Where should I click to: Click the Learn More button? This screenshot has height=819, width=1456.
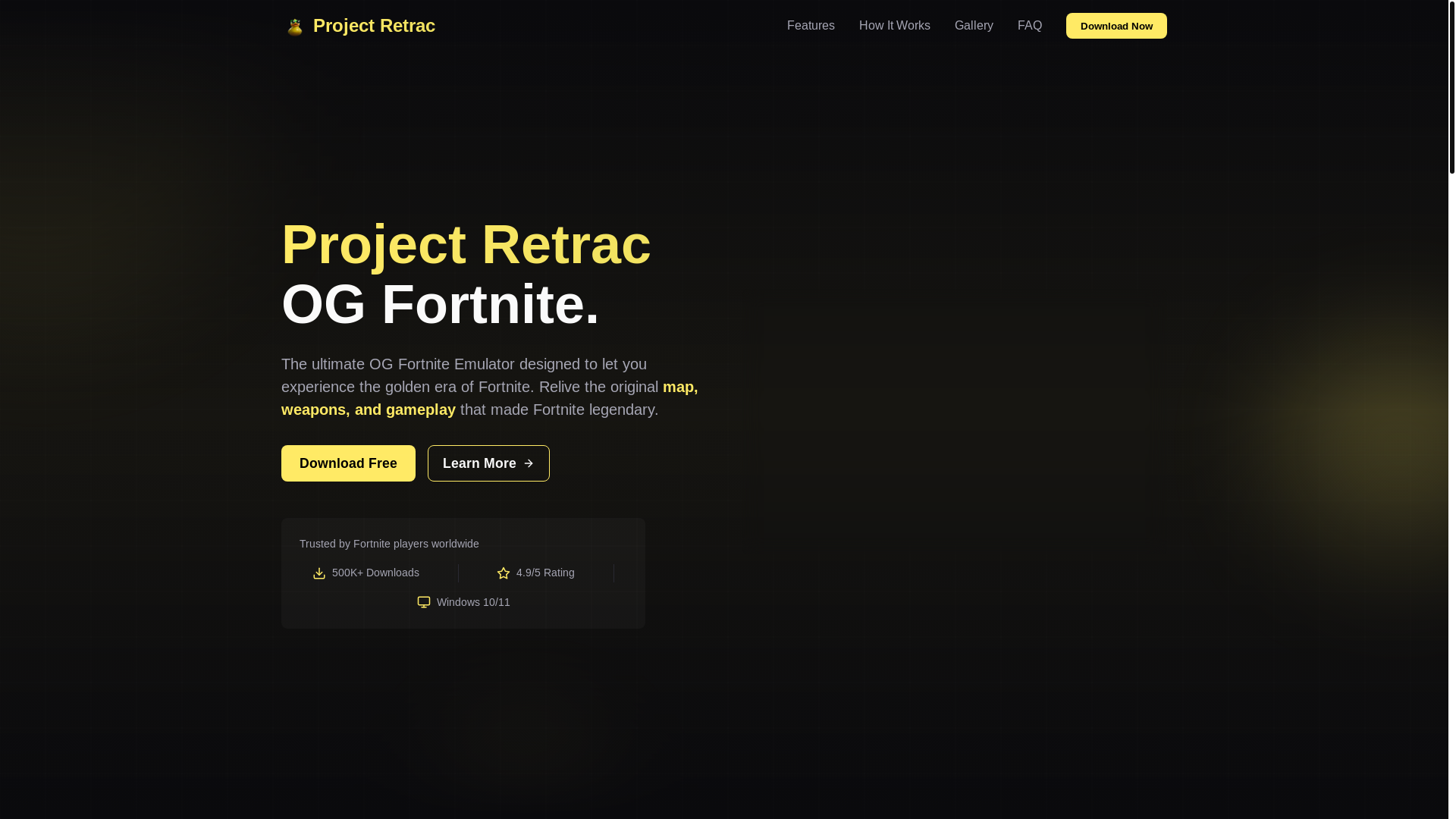coord(488,463)
